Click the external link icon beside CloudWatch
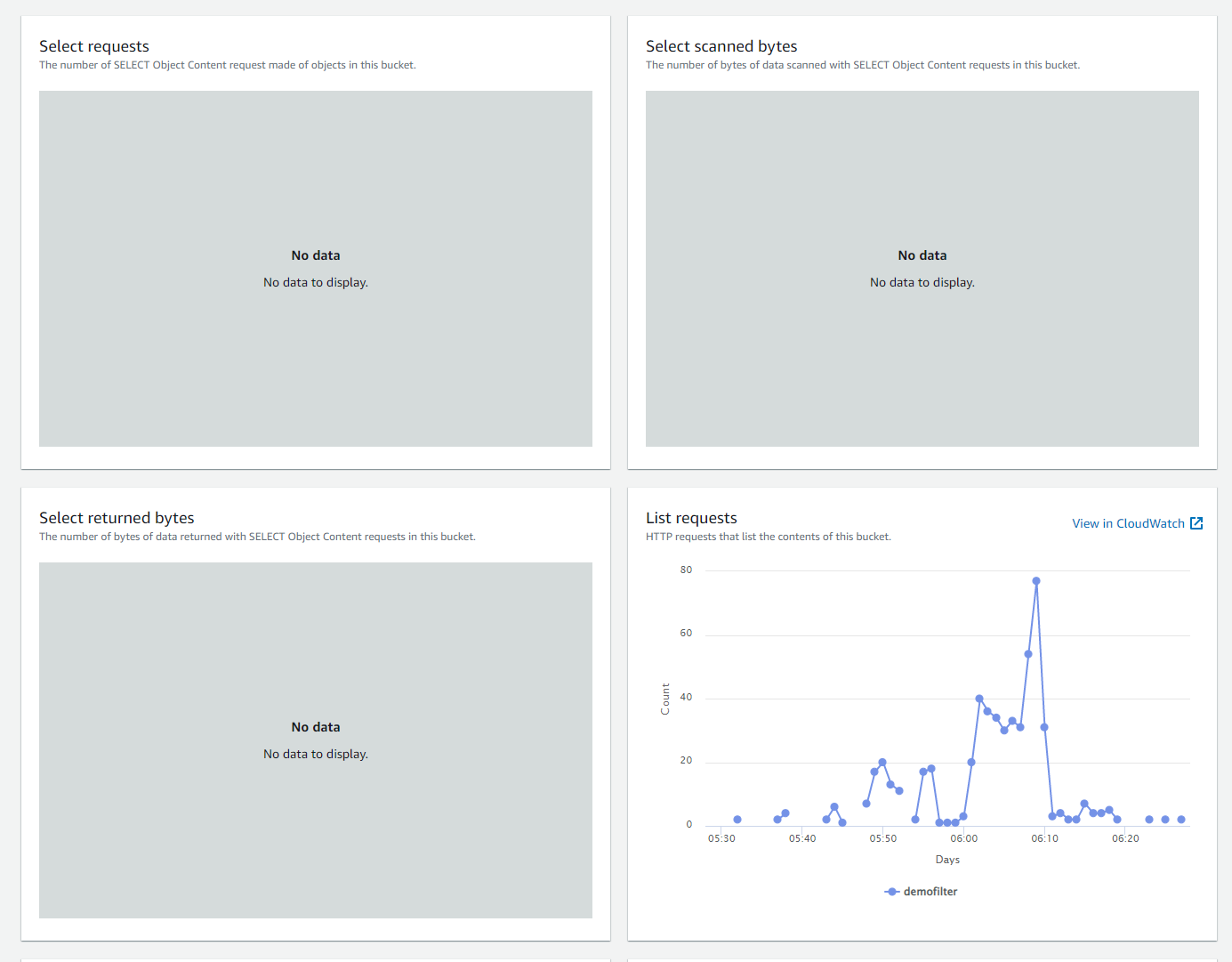The image size is (1232, 962). coord(1196,523)
